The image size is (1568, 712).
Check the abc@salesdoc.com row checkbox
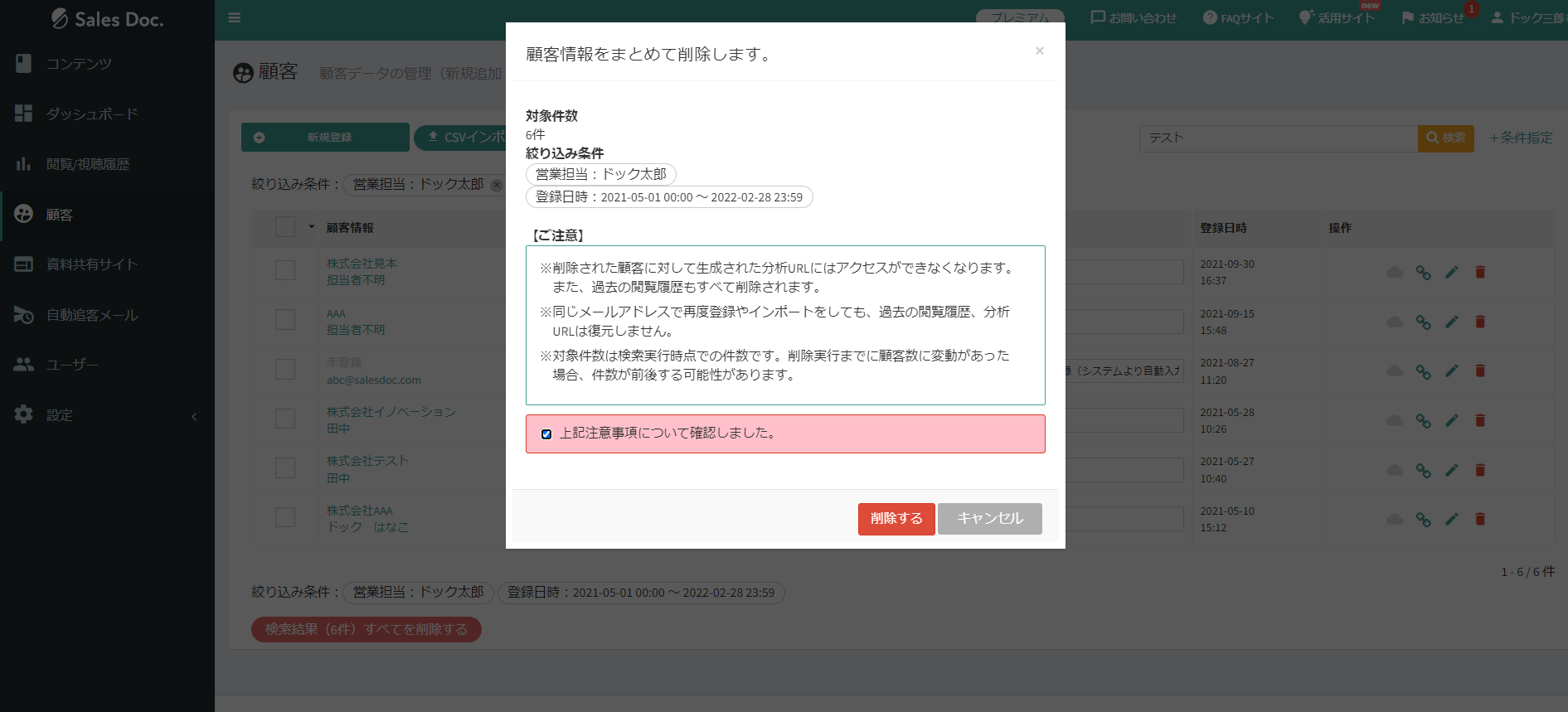point(285,370)
